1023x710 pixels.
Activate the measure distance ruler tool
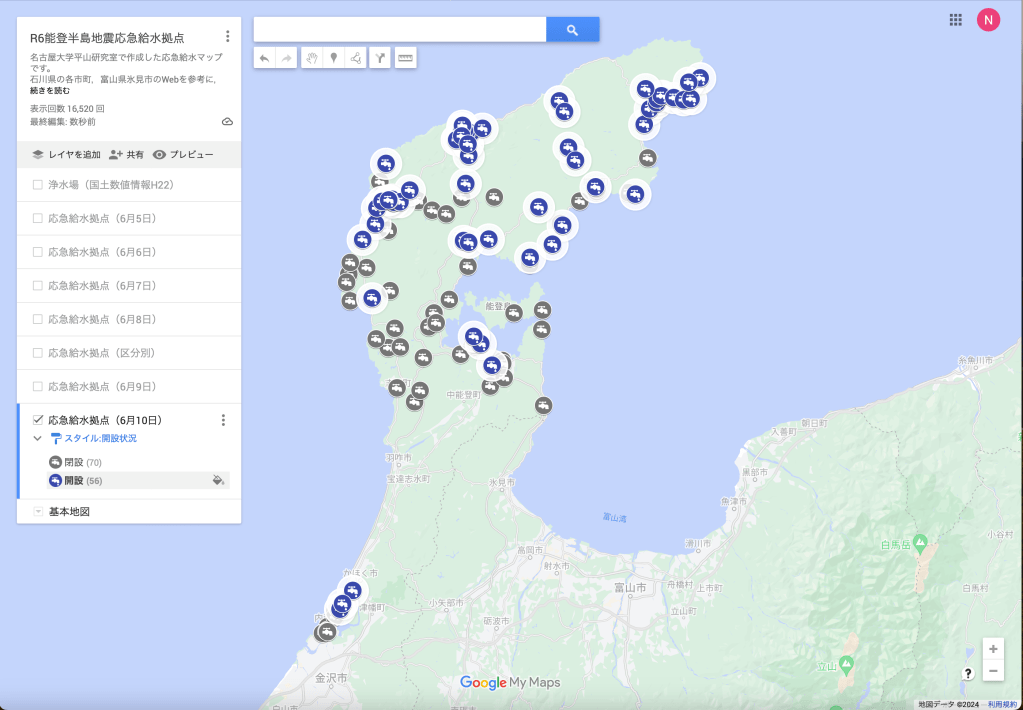tap(405, 58)
